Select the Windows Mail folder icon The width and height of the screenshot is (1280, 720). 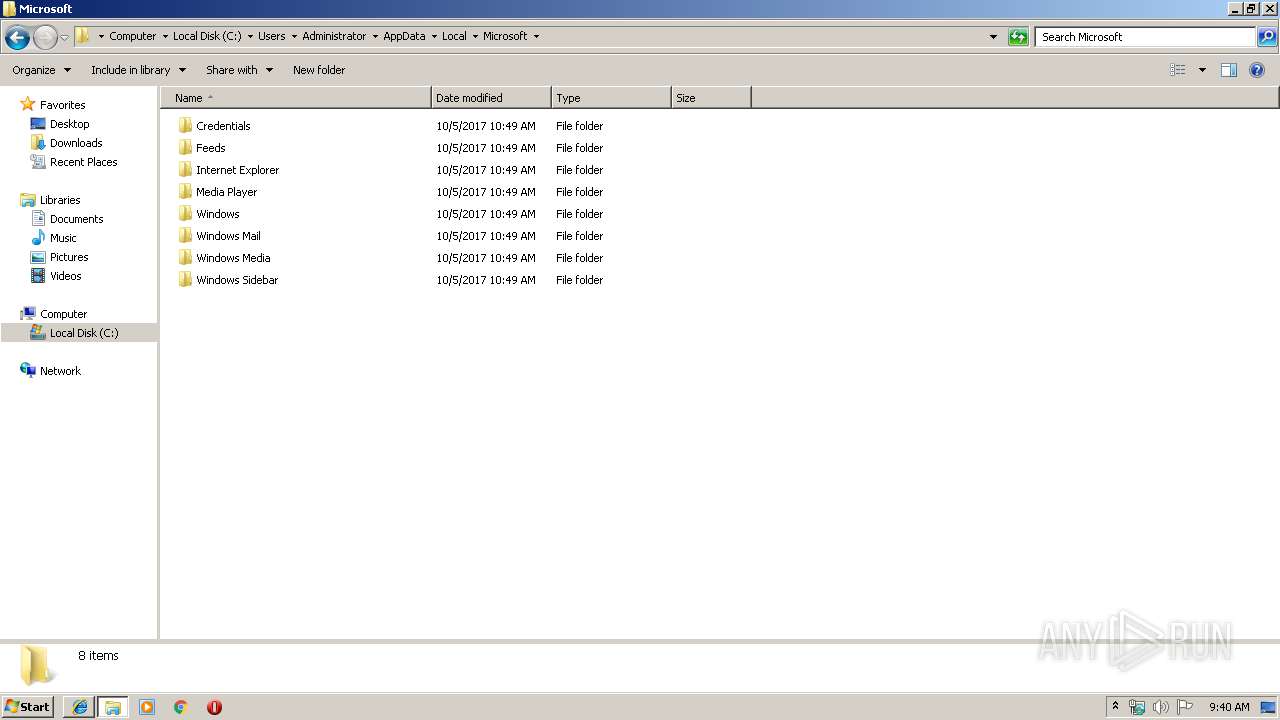coord(185,236)
